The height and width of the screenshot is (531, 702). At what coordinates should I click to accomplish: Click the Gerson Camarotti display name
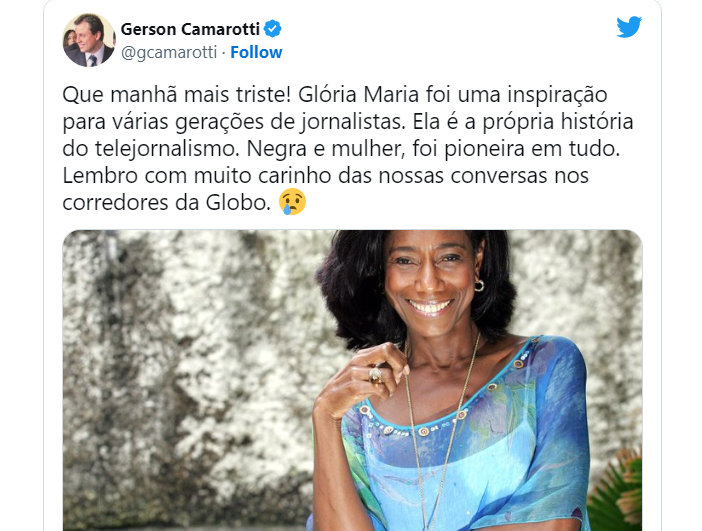190,29
